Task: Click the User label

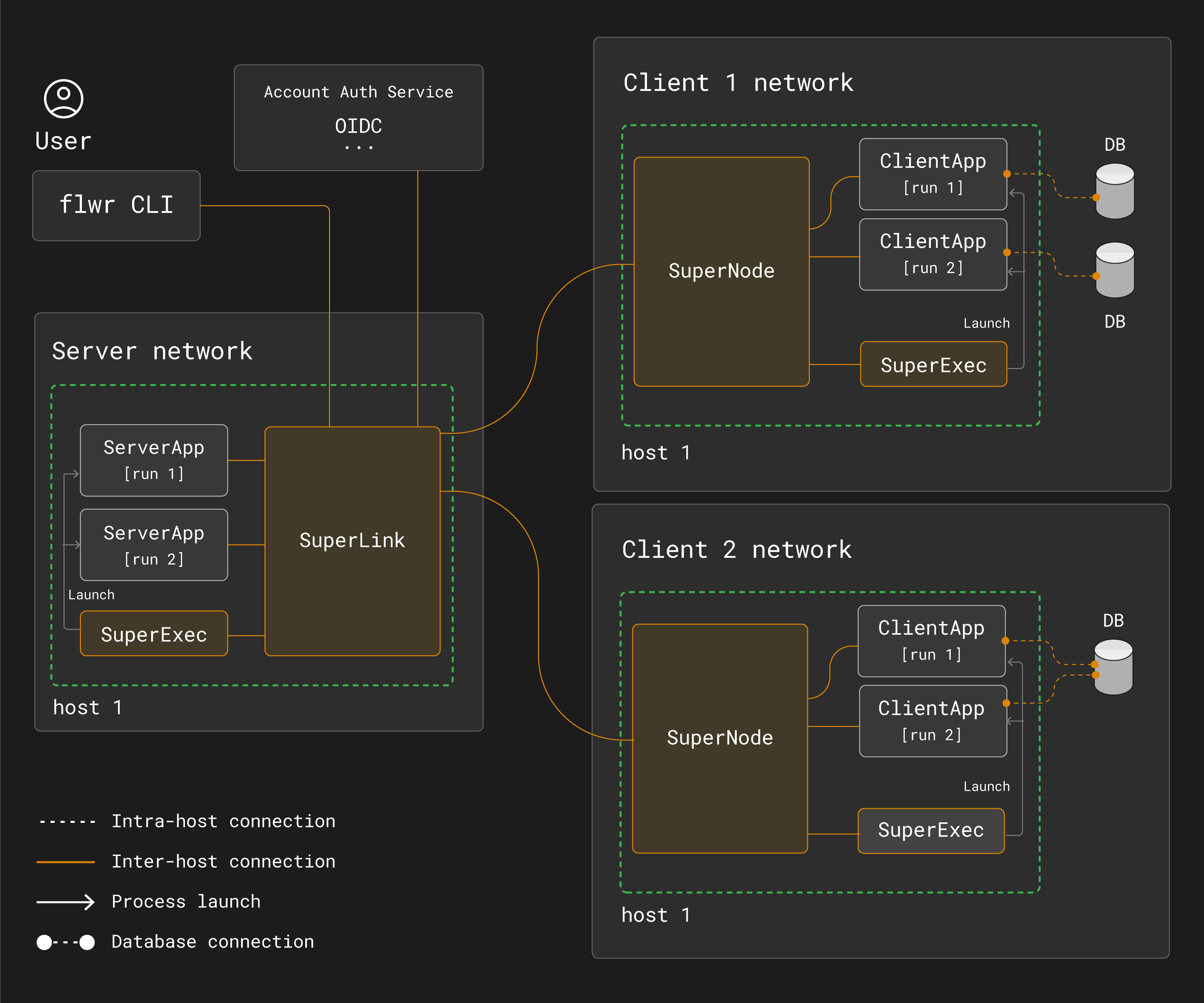Action: tap(63, 140)
